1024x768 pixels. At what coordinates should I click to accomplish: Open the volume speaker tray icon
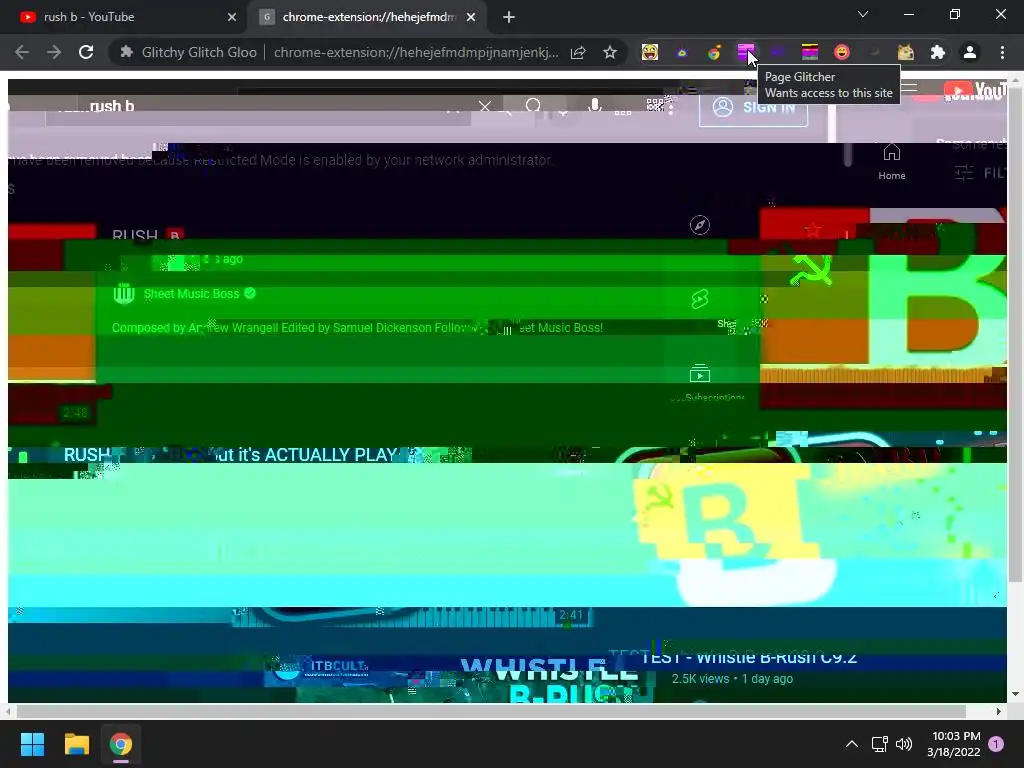[x=904, y=744]
